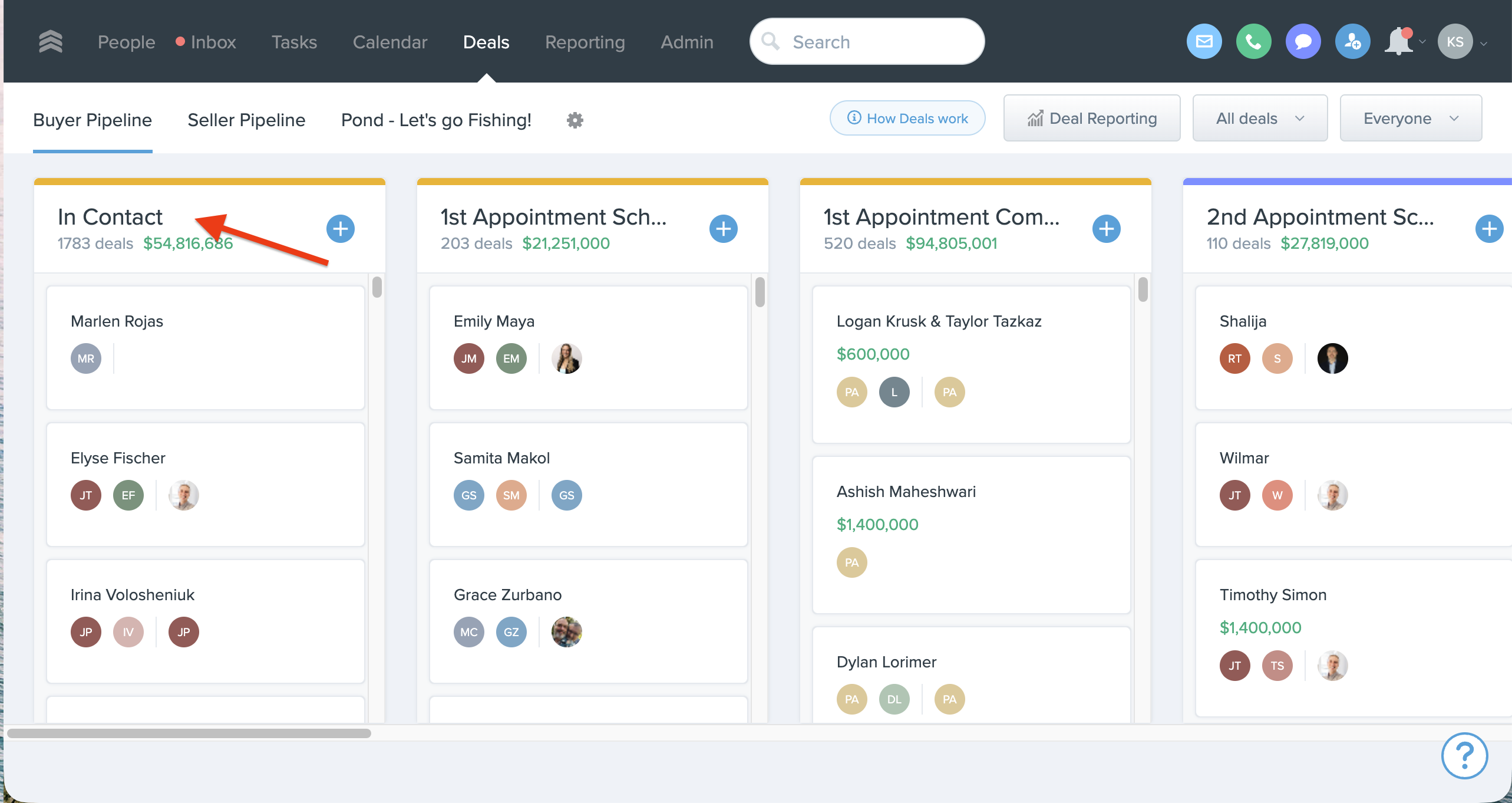
Task: Open the notifications bell icon
Action: tap(1399, 42)
